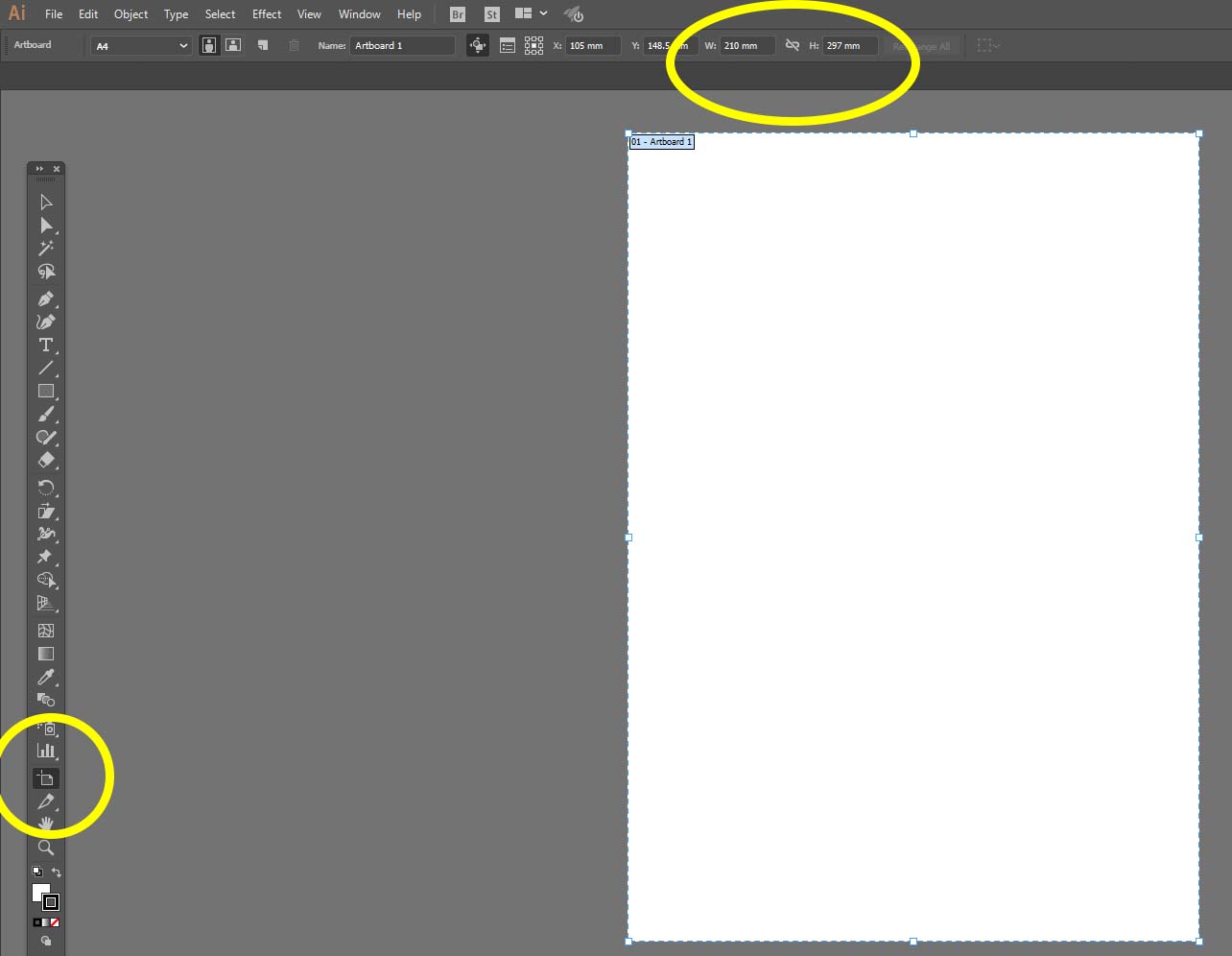Close the floating Tools panel
The height and width of the screenshot is (956, 1232).
(x=57, y=169)
